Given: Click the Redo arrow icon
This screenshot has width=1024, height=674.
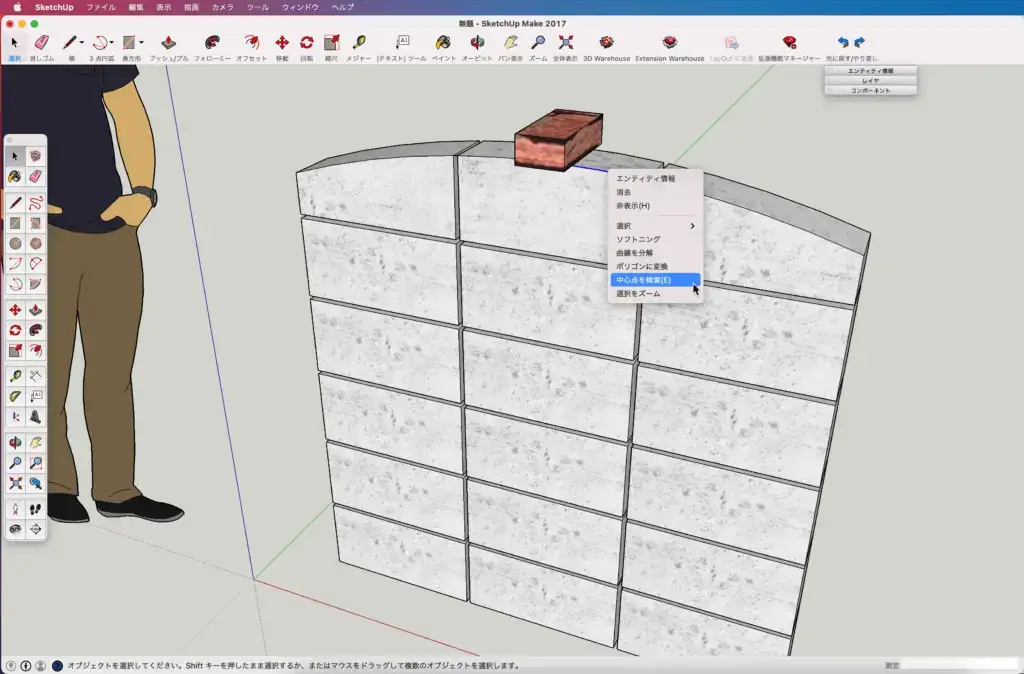Looking at the screenshot, I should coord(859,42).
